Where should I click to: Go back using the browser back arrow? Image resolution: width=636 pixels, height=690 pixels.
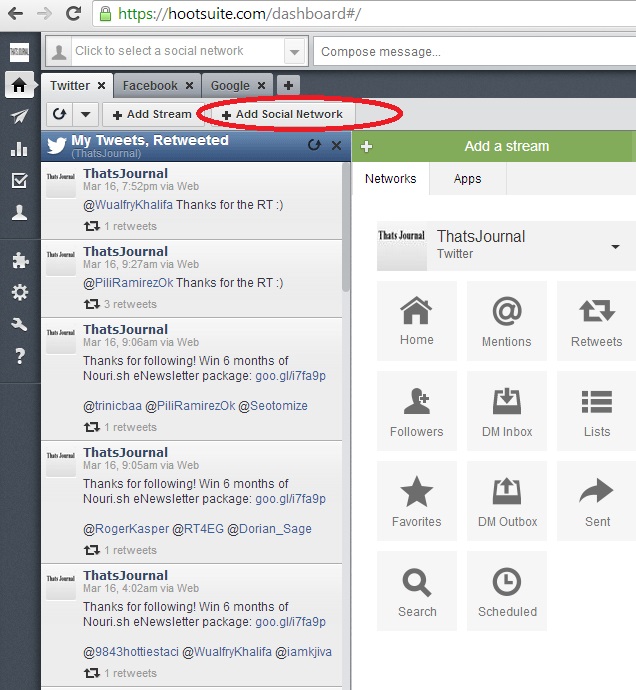pos(15,14)
